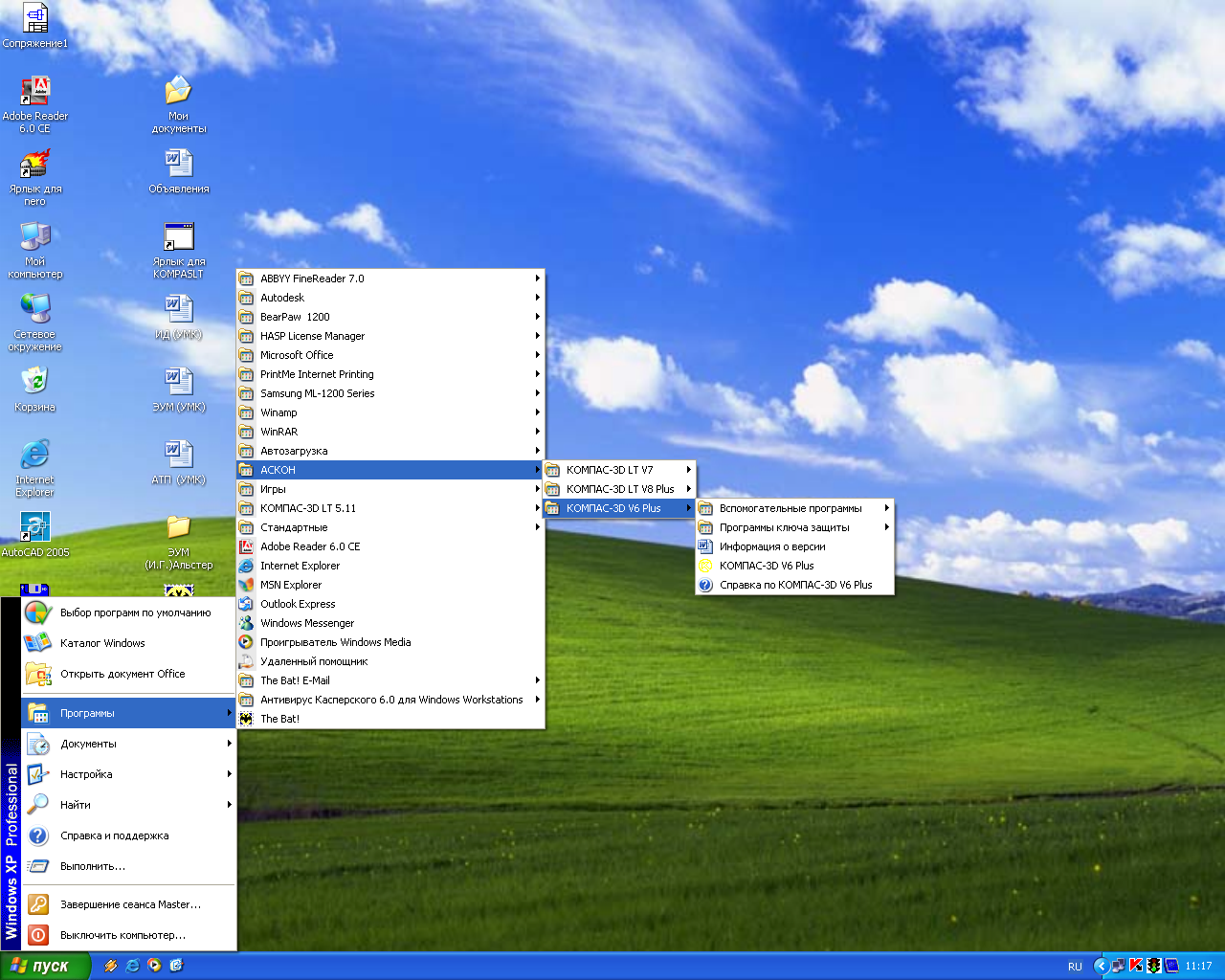This screenshot has width=1225, height=980.
Task: Open Выбор программ по умолчанию
Action: 128,612
